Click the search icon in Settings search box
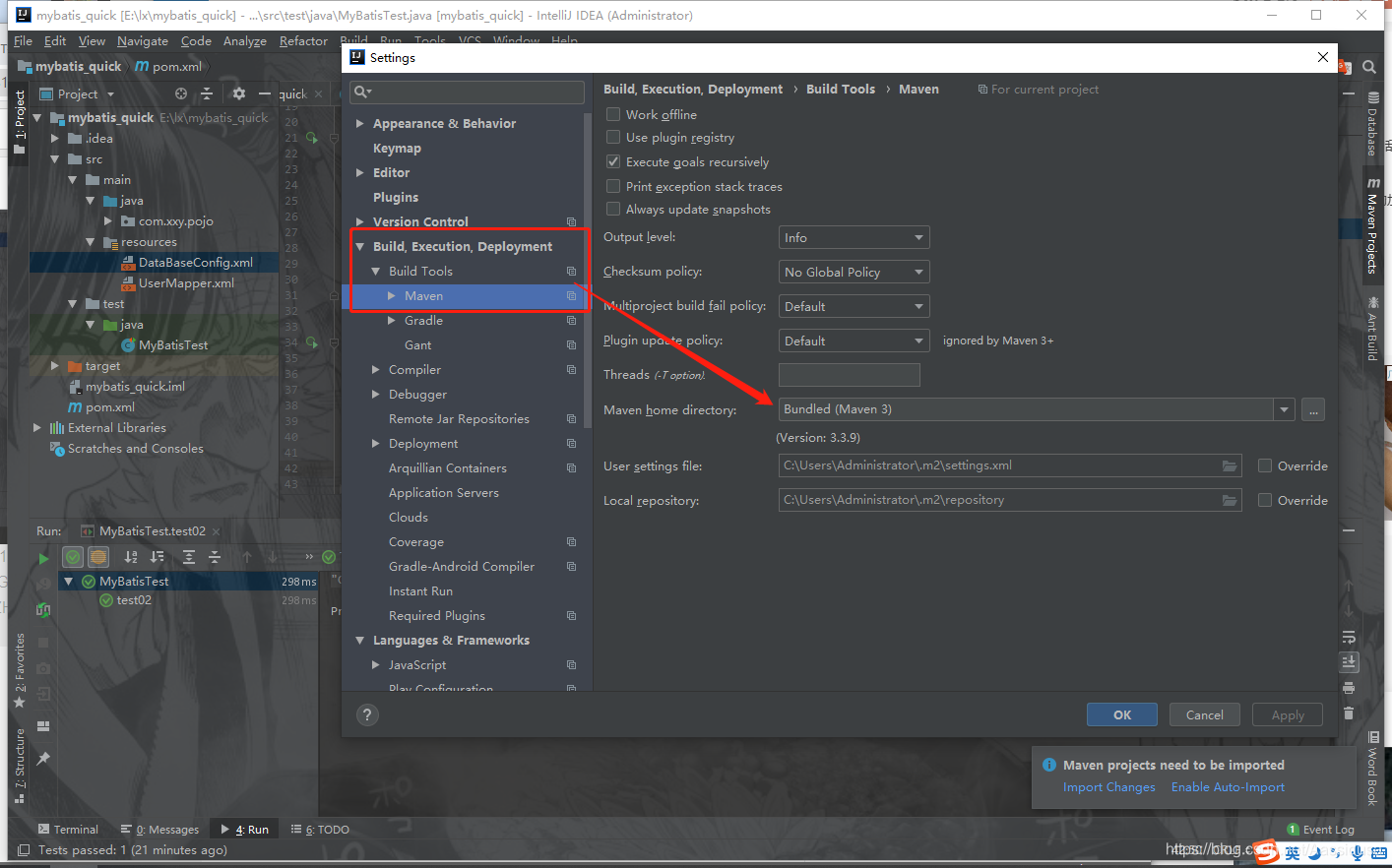Screen dimensions: 1392x868 click(x=362, y=92)
